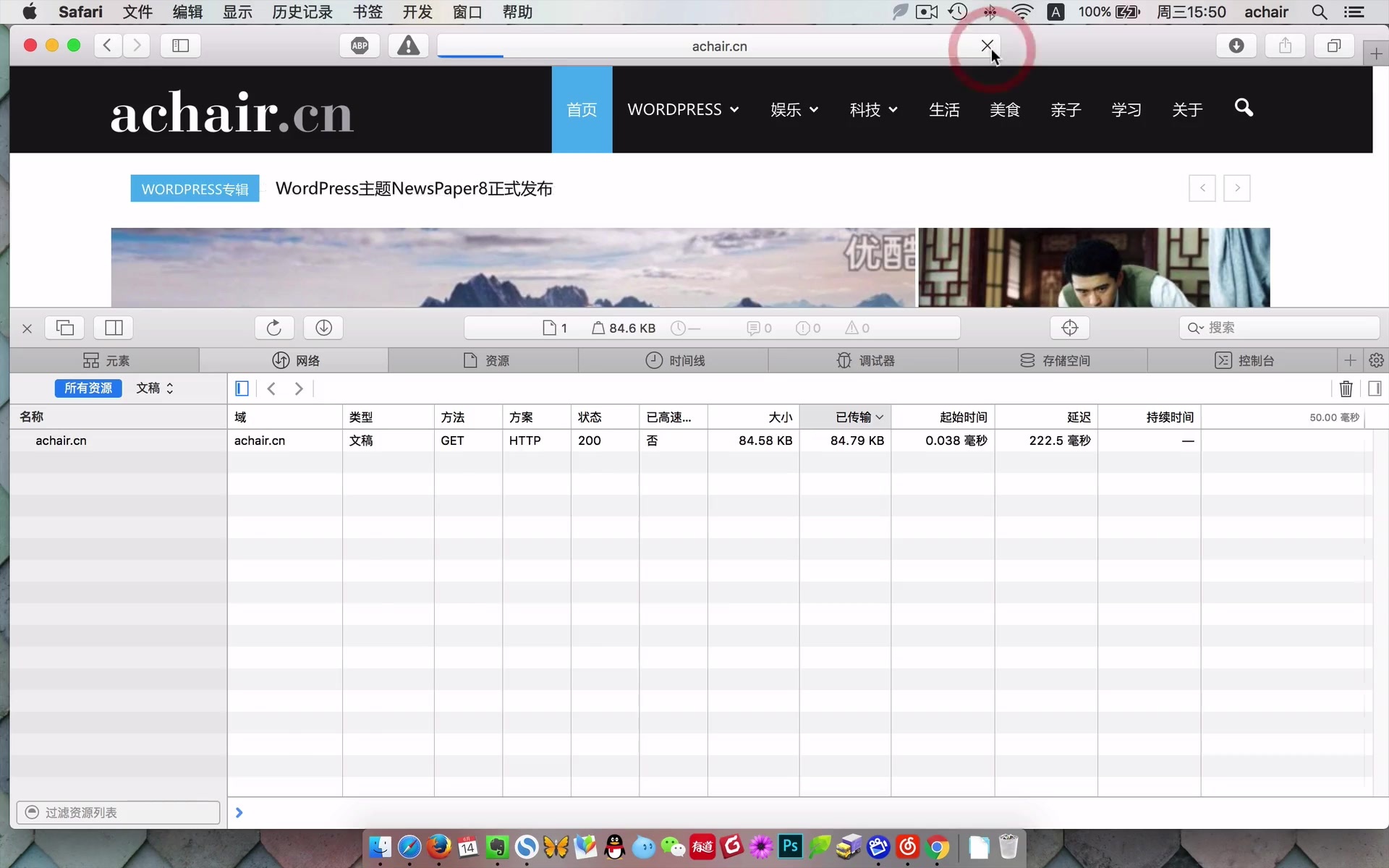Click the warning triangle toolbar icon
The image size is (1389, 868).
tap(408, 46)
